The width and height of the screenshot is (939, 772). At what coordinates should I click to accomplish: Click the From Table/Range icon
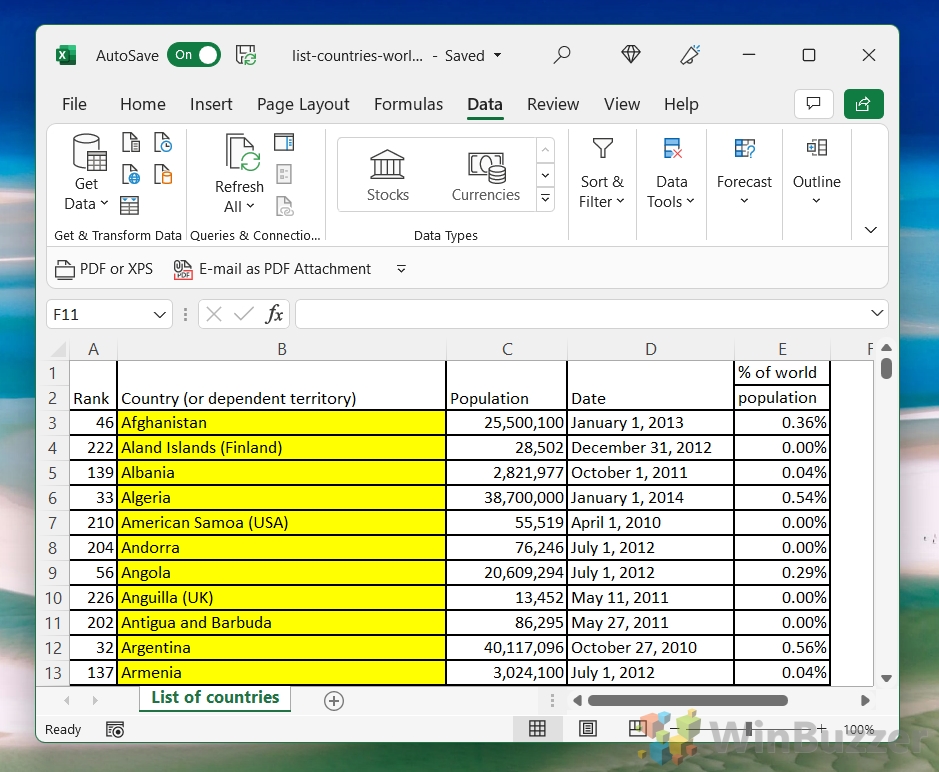(x=129, y=206)
